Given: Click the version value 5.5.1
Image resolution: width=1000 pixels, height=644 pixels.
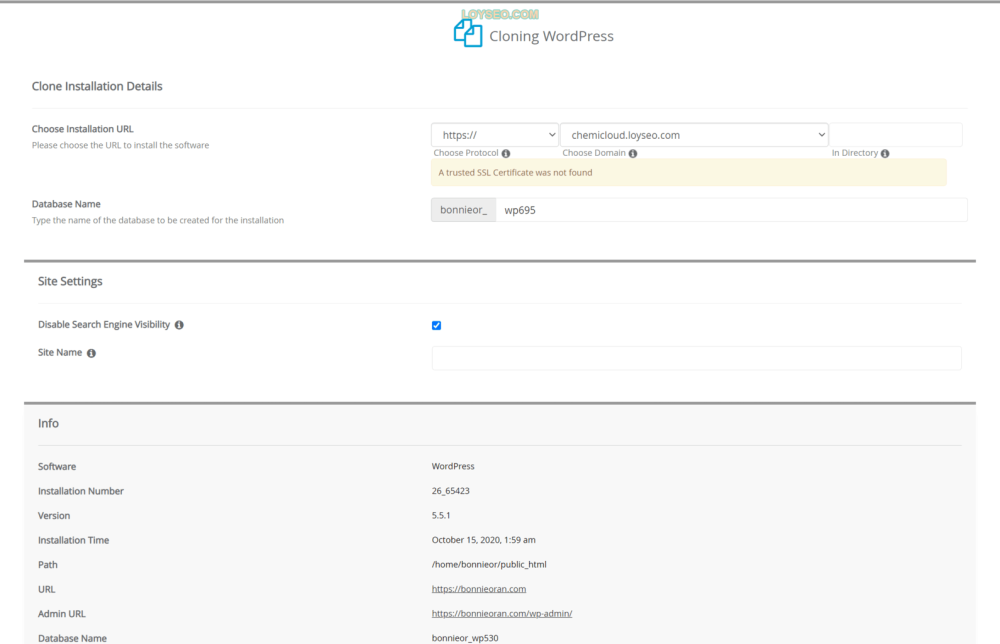Looking at the screenshot, I should click(441, 515).
